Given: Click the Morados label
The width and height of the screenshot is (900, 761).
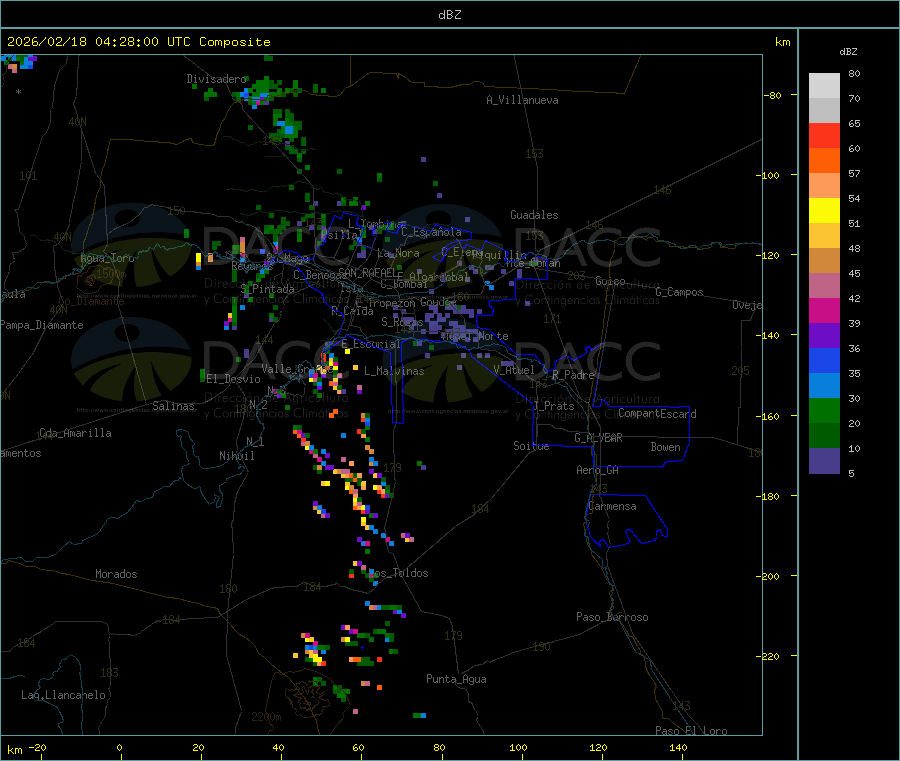Looking at the screenshot, I should point(117,574).
